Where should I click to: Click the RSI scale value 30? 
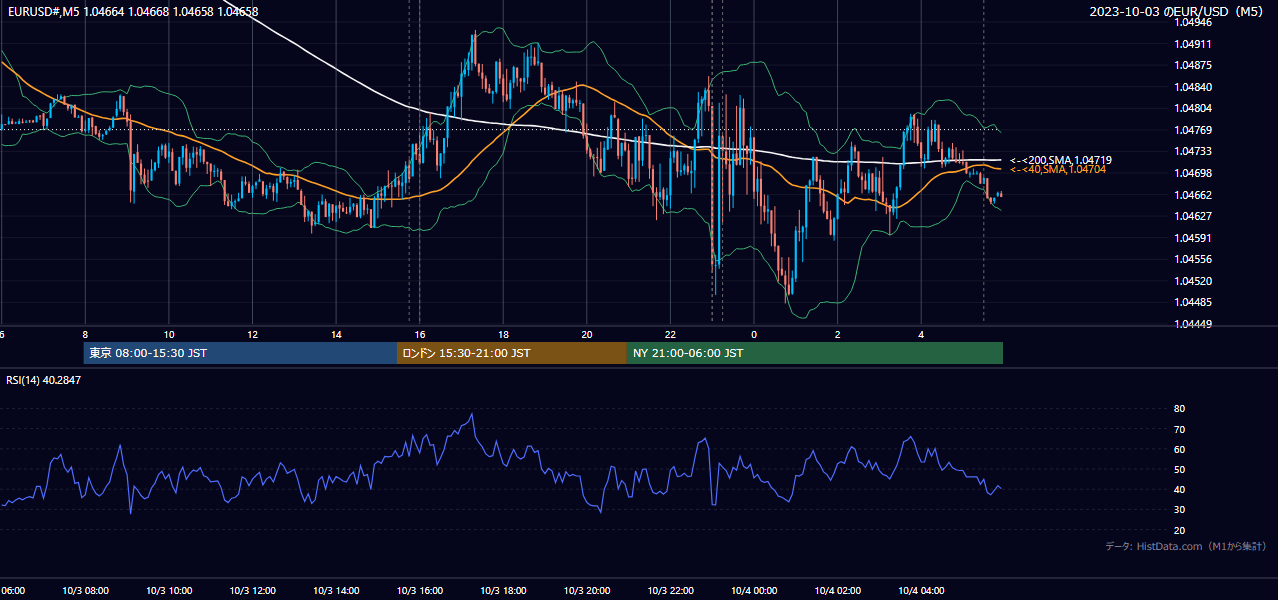pyautogui.click(x=1179, y=510)
